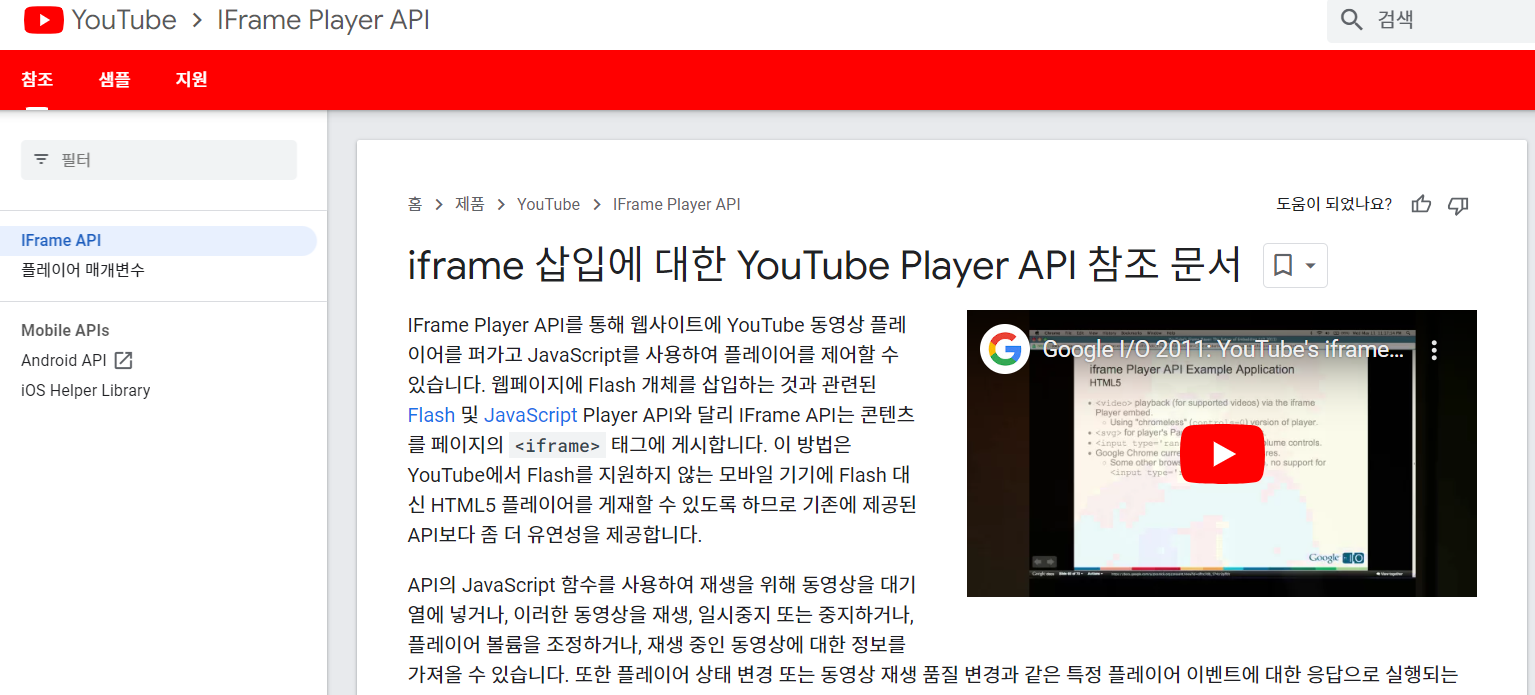Open the Flash link in paragraph
Image resolution: width=1535 pixels, height=695 pixels.
tap(431, 415)
